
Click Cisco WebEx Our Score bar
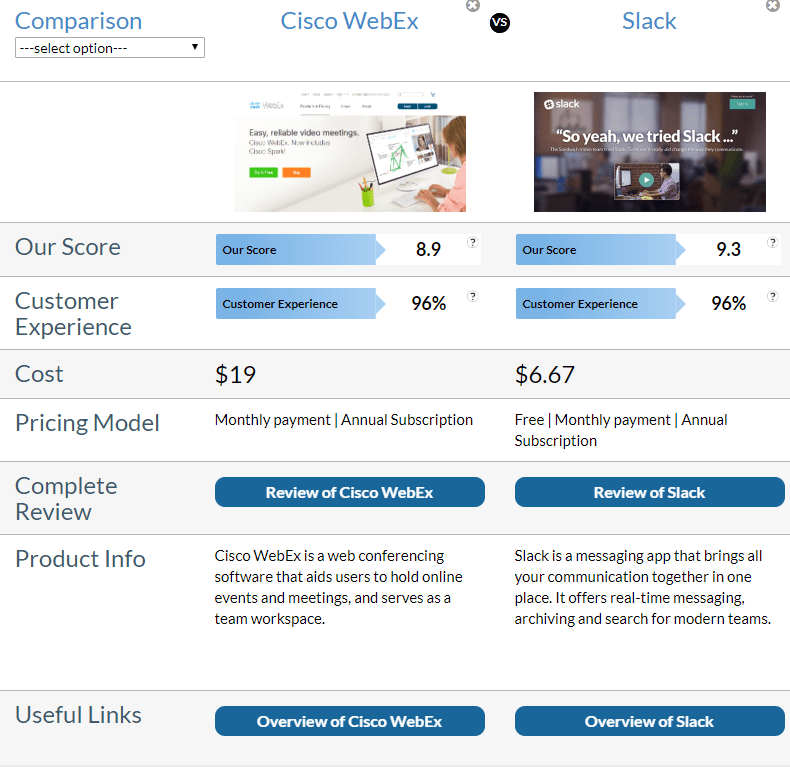(301, 249)
